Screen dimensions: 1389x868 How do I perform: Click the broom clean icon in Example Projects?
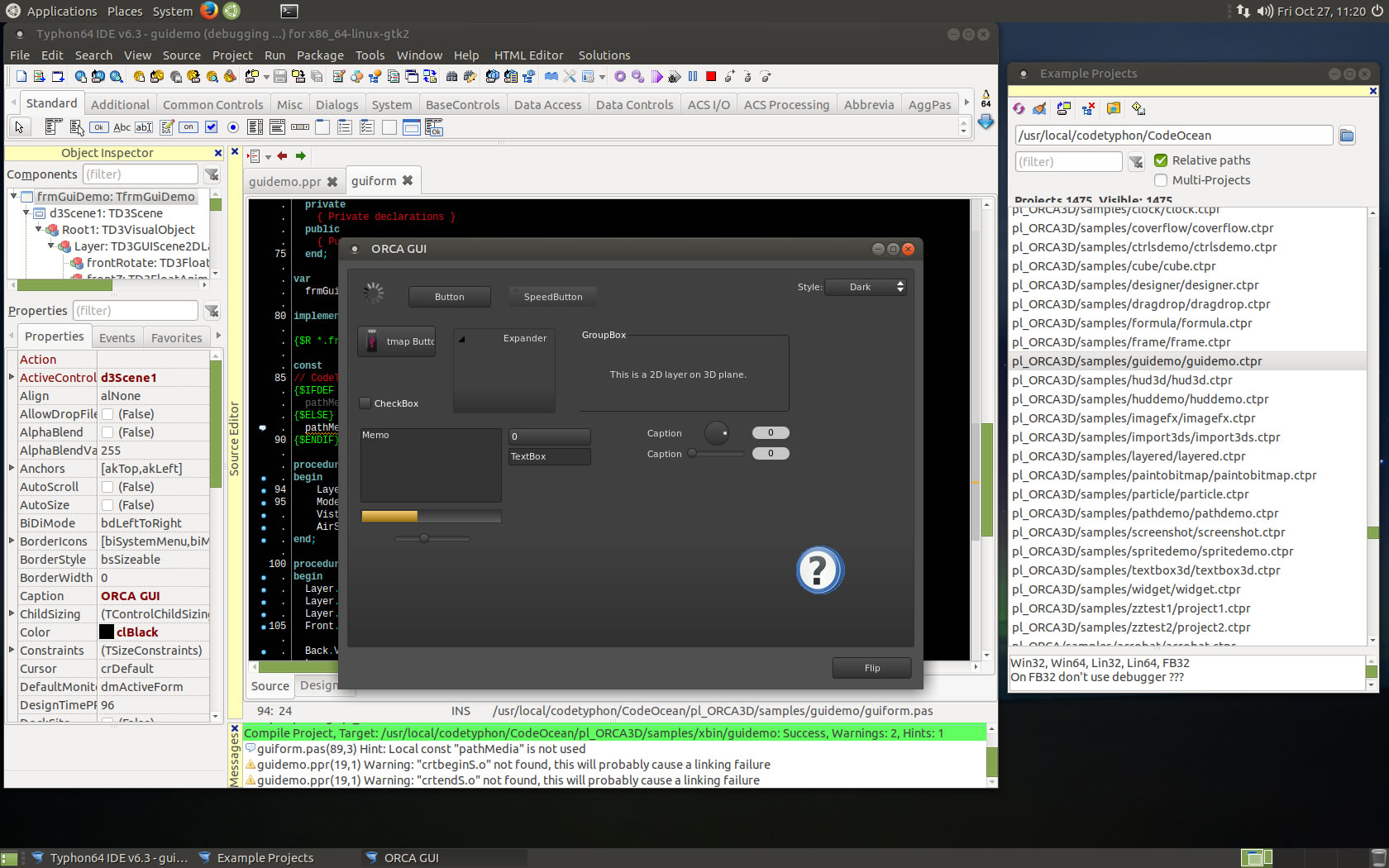click(1039, 108)
